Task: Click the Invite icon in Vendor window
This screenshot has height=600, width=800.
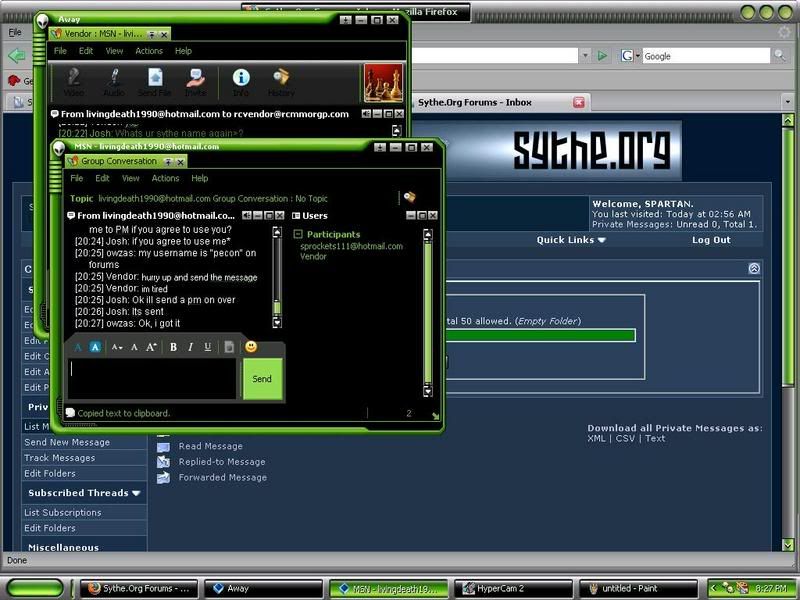Action: pos(195,82)
